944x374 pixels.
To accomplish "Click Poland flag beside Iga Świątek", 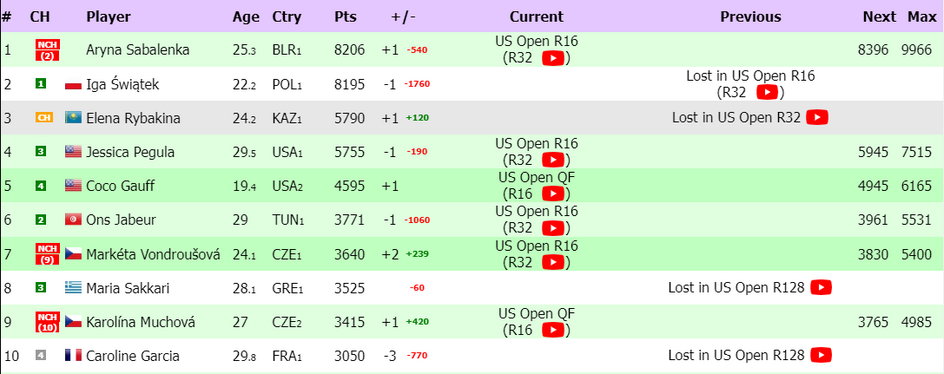I will (x=73, y=84).
